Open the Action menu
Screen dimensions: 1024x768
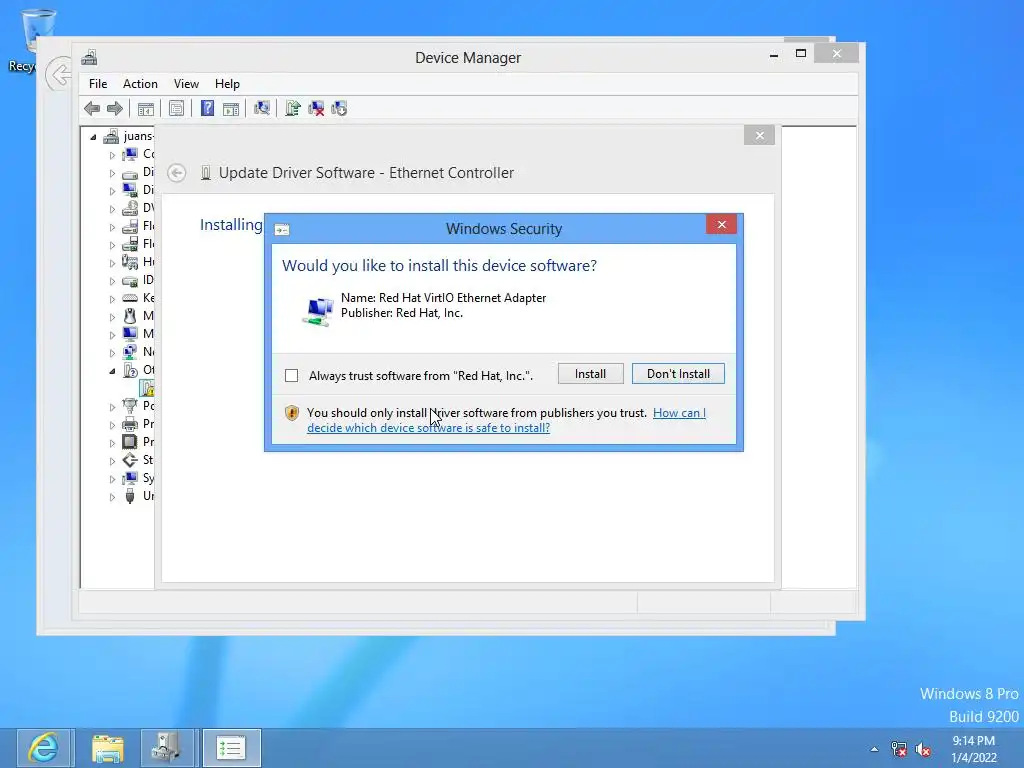[x=140, y=84]
